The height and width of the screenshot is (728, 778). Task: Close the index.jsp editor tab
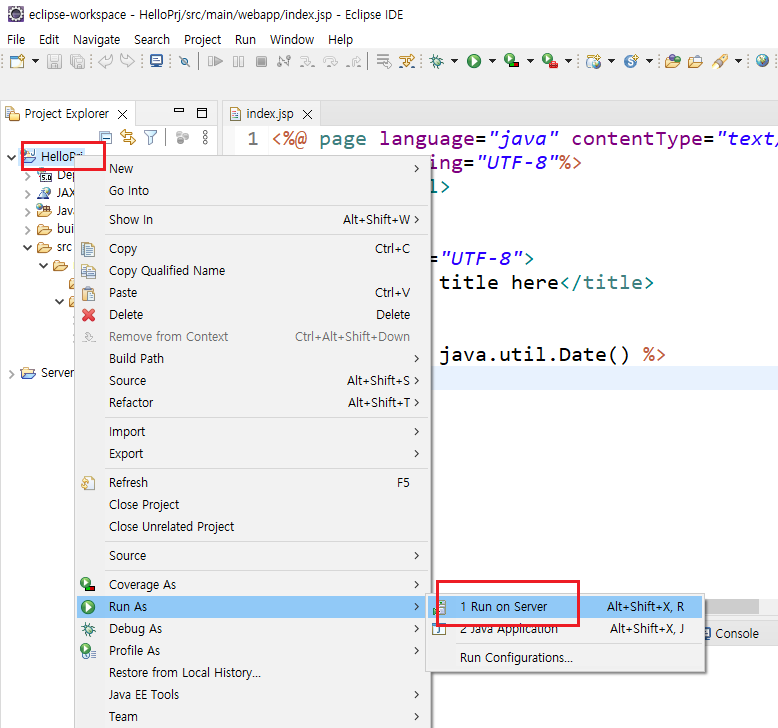pyautogui.click(x=307, y=114)
